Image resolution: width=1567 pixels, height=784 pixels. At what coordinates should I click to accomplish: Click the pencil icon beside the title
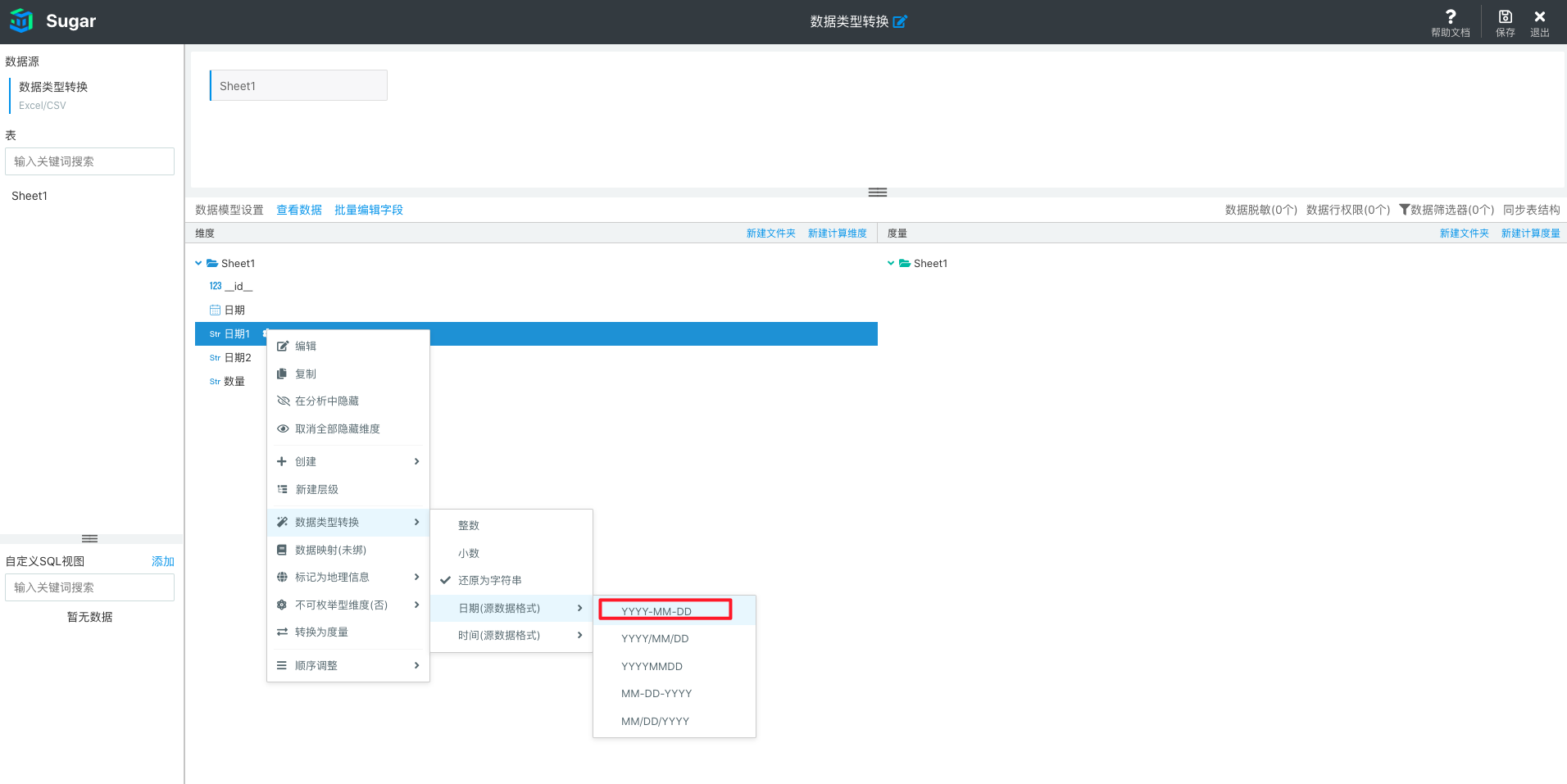coord(900,22)
